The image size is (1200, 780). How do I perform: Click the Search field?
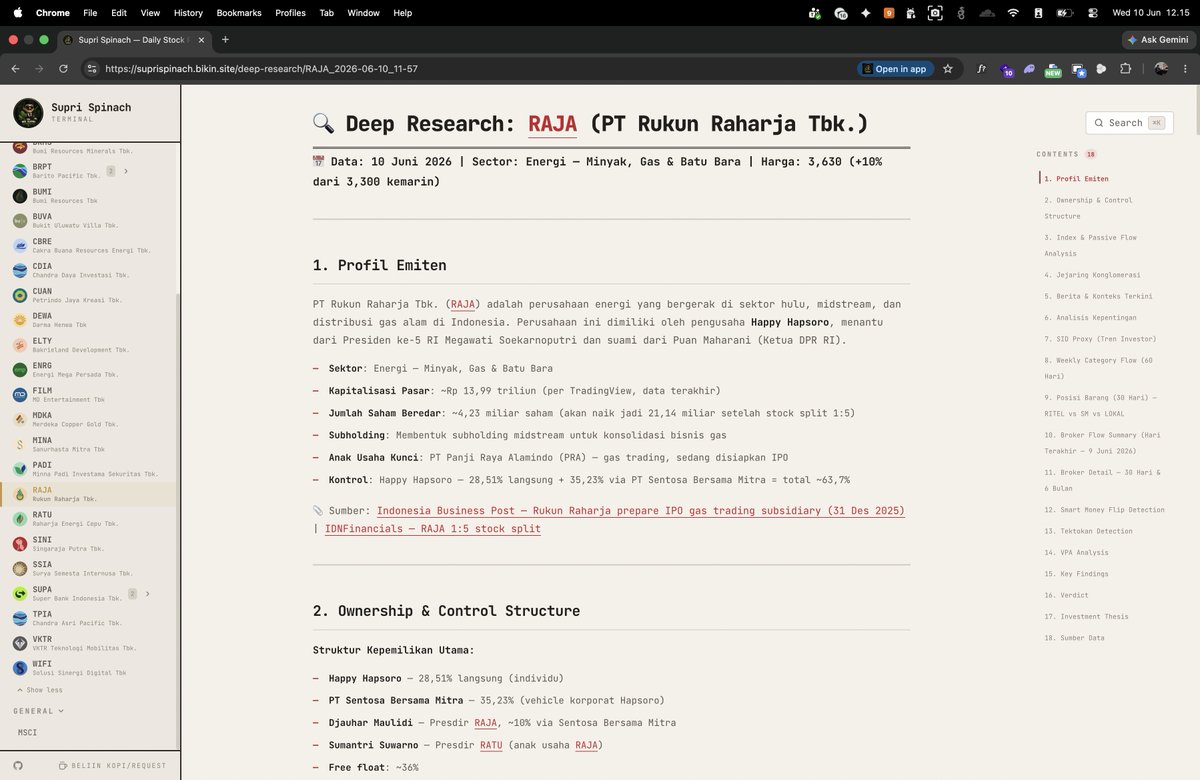click(1129, 123)
